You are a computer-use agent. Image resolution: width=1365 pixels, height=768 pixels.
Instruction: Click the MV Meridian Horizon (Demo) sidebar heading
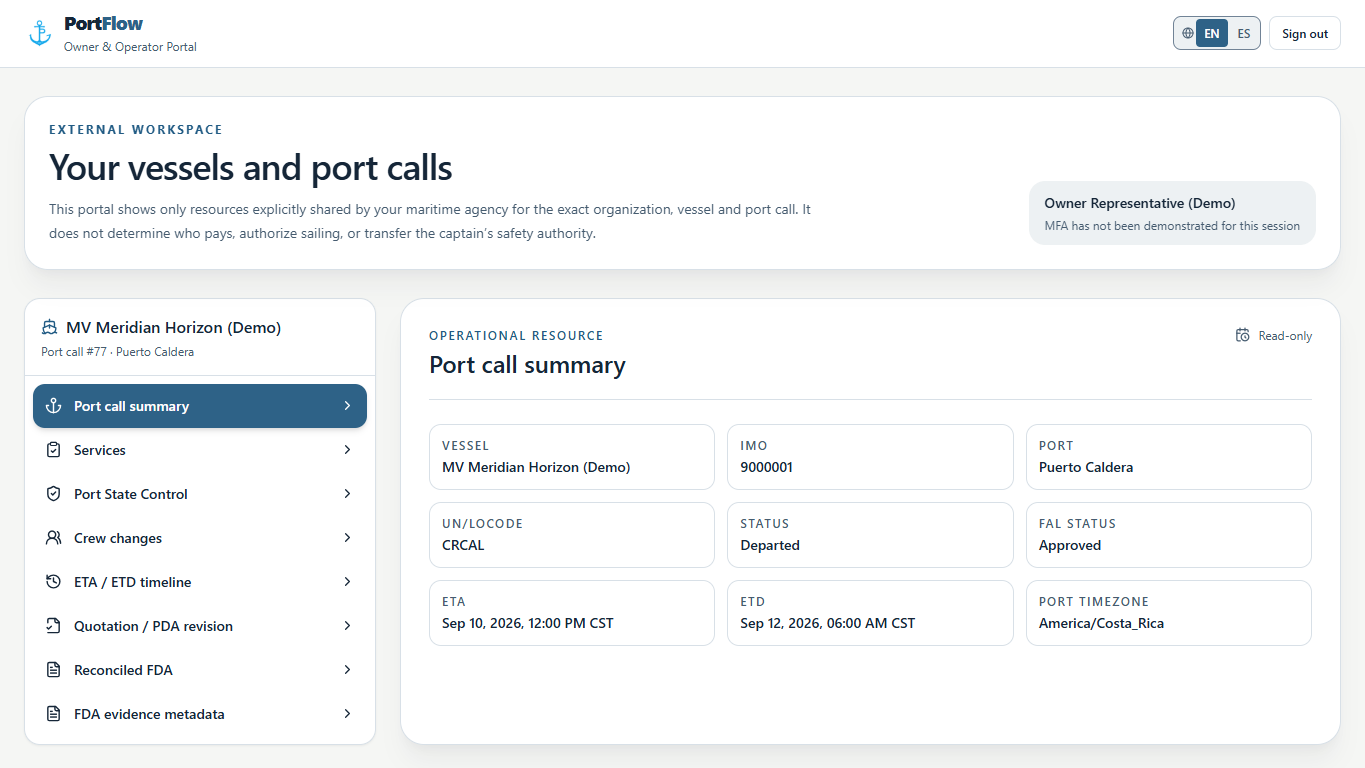[173, 327]
